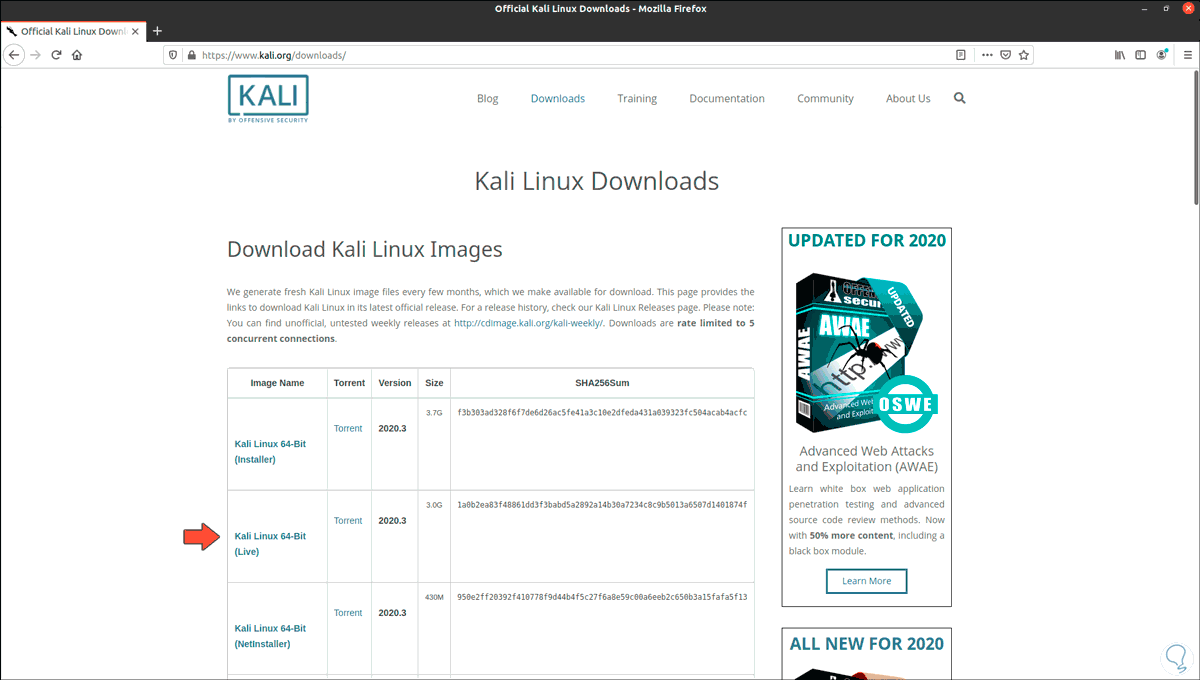Click the Torrent column header
The width and height of the screenshot is (1200, 680).
(349, 383)
